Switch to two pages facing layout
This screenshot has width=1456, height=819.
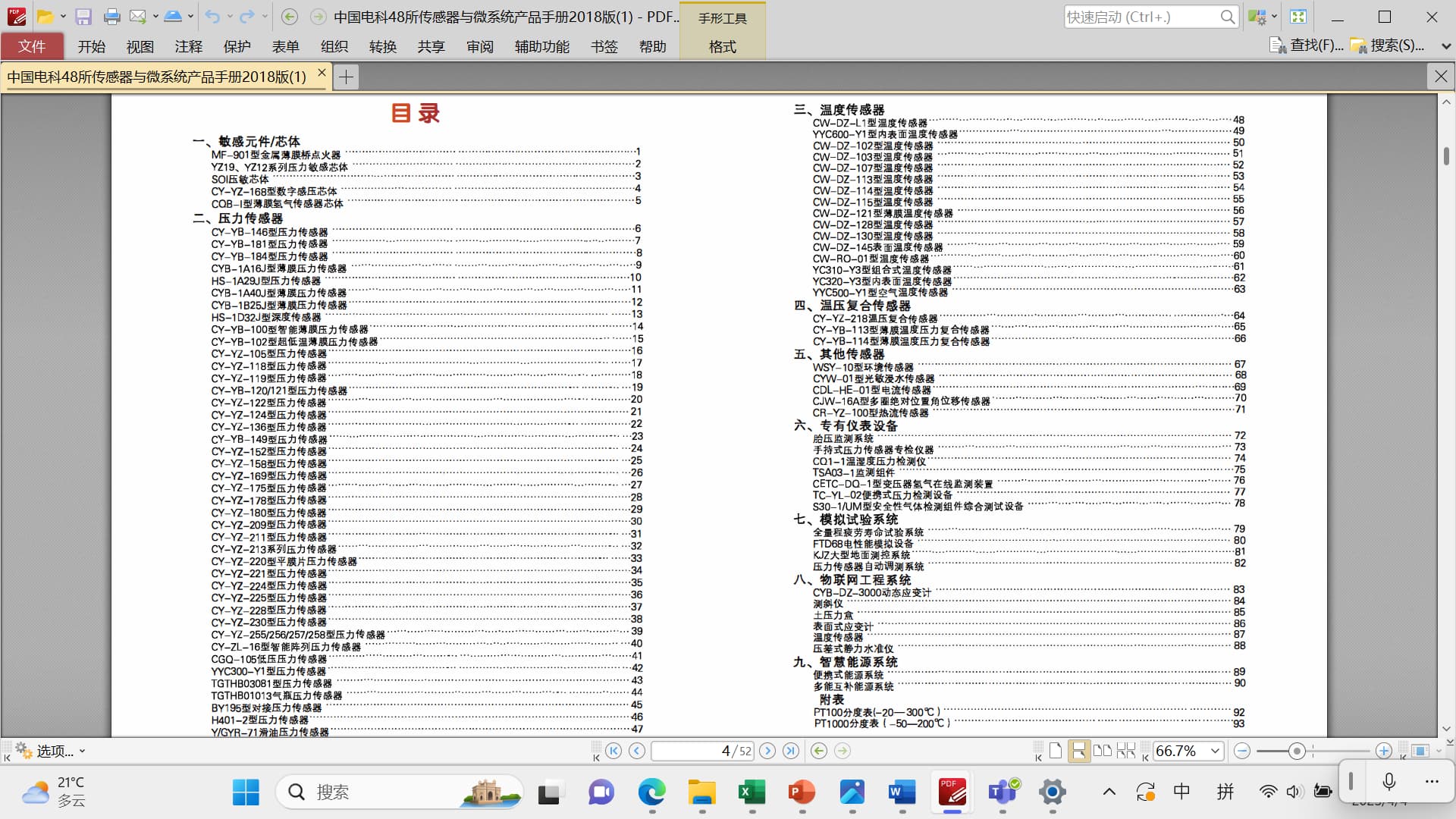click(x=1102, y=751)
